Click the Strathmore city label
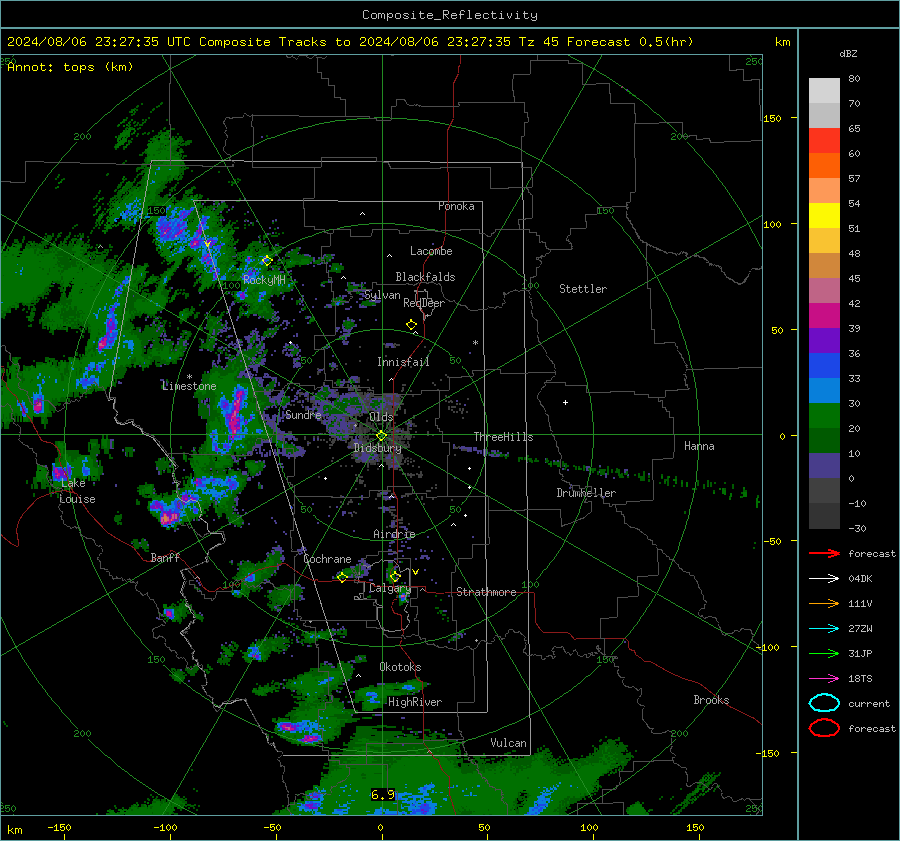 tap(486, 592)
